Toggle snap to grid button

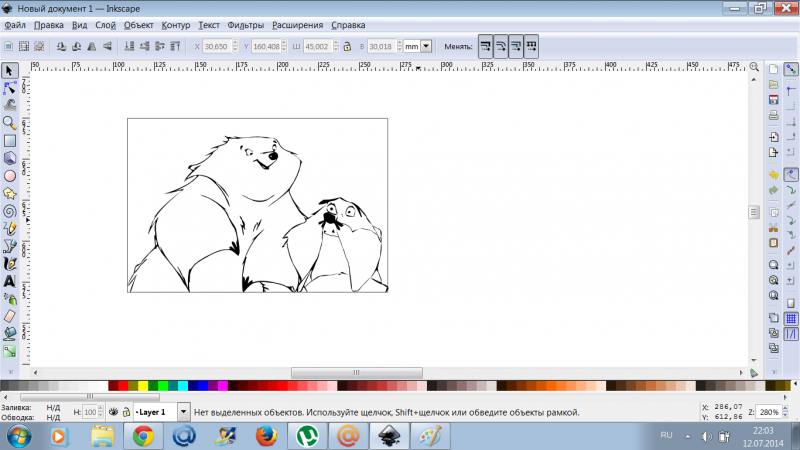791,319
